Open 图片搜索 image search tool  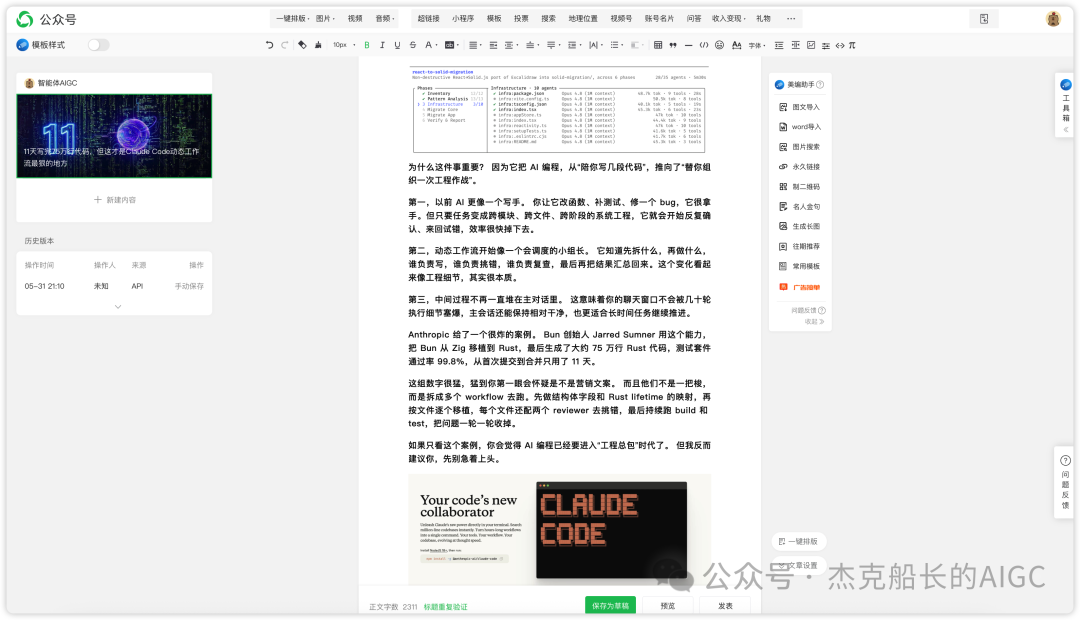click(800, 147)
